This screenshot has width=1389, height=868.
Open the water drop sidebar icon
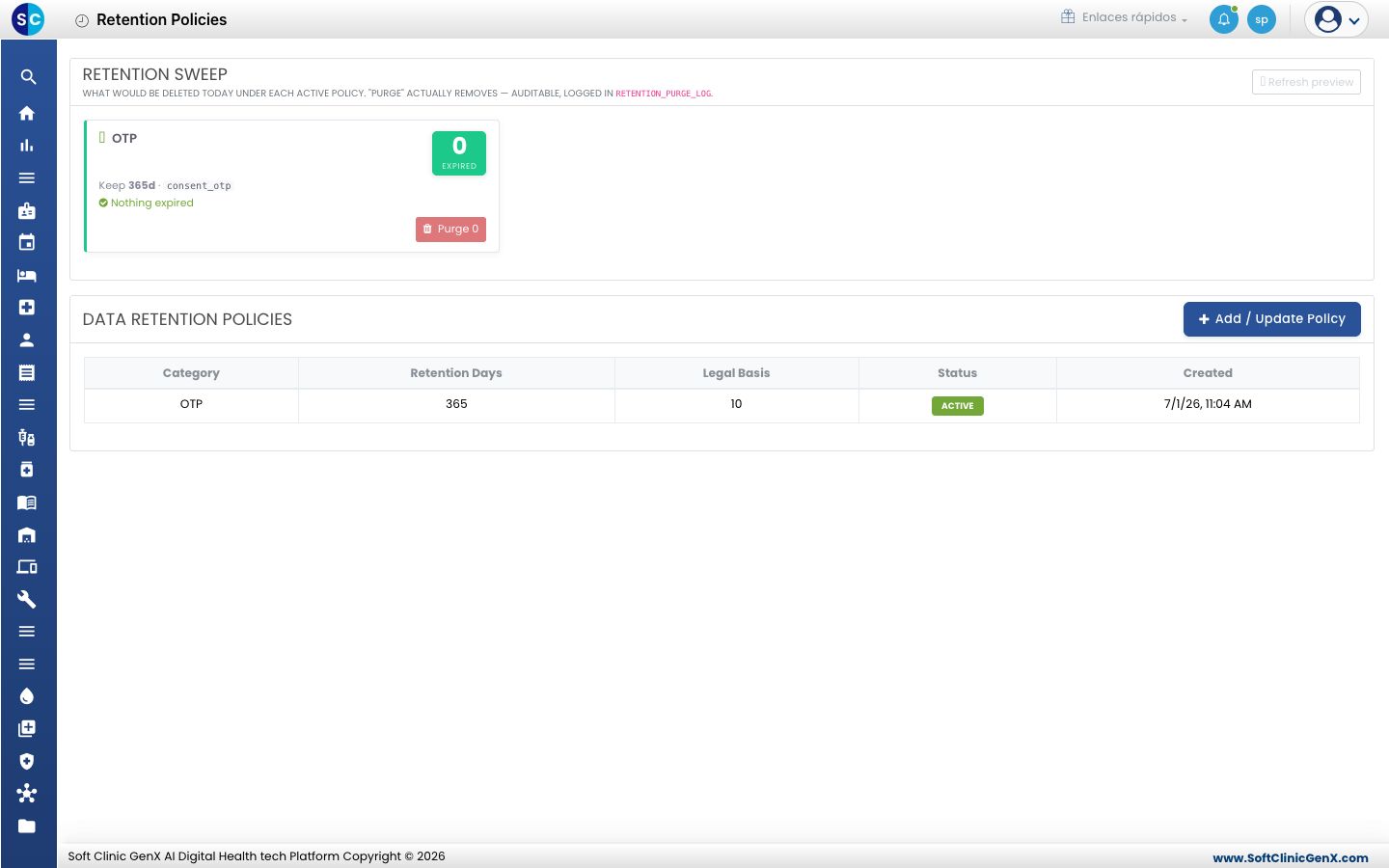click(27, 695)
